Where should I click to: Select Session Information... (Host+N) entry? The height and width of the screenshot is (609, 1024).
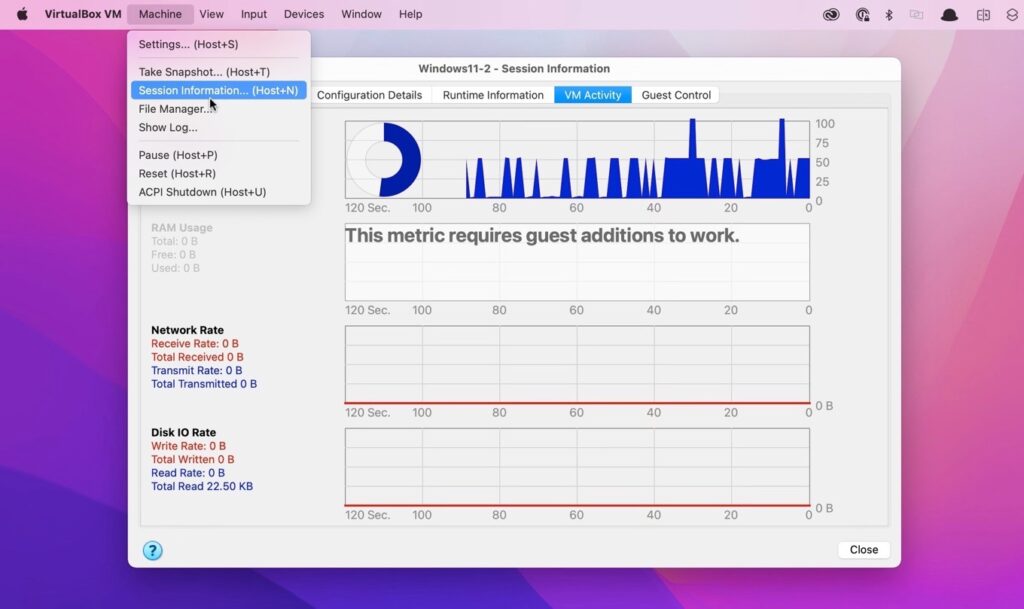pos(219,90)
